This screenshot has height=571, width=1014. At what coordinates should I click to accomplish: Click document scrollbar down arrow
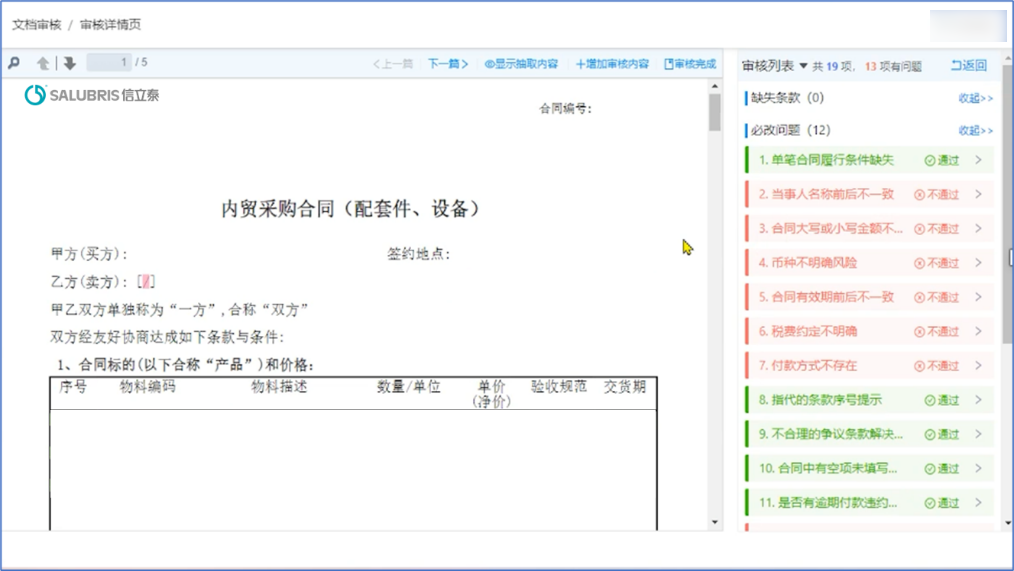point(715,522)
